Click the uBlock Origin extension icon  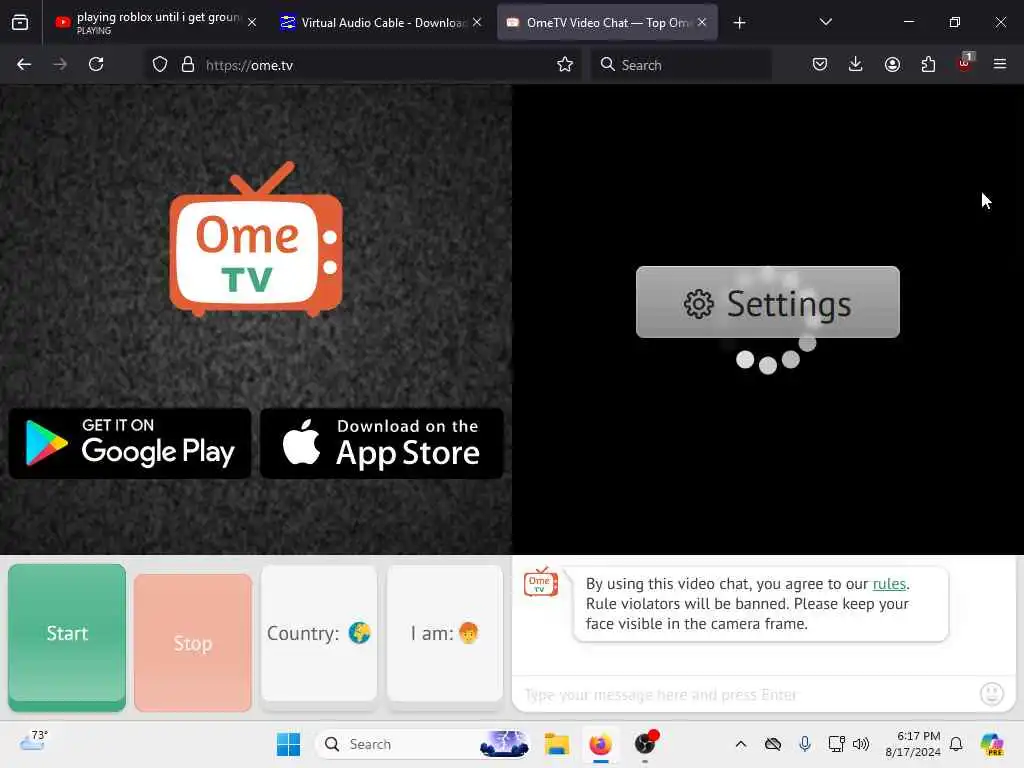[965, 63]
